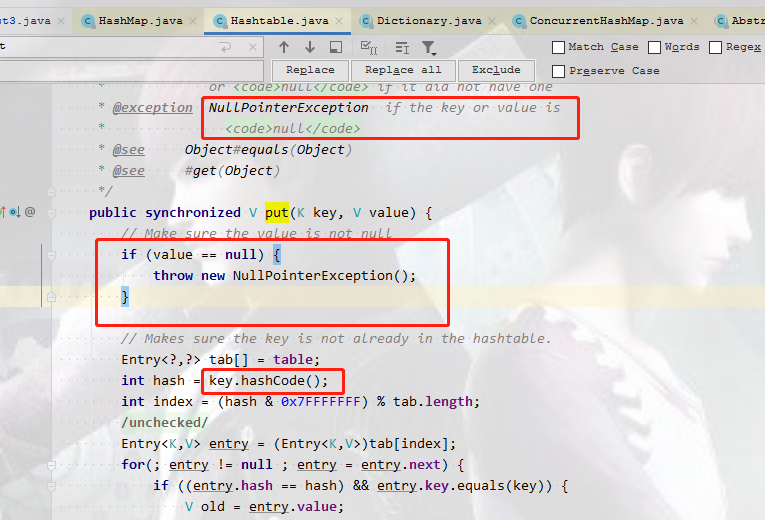The width and height of the screenshot is (765, 520).
Task: Close the ConcurrentHashMap.java tab
Action: (x=694, y=21)
